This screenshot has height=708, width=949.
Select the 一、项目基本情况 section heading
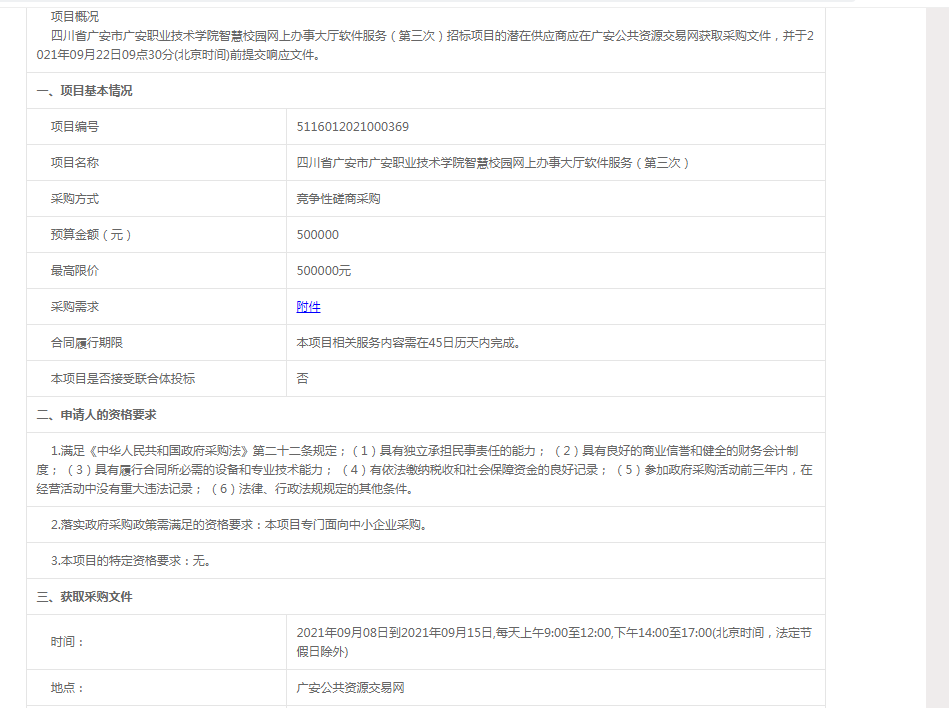(x=84, y=91)
